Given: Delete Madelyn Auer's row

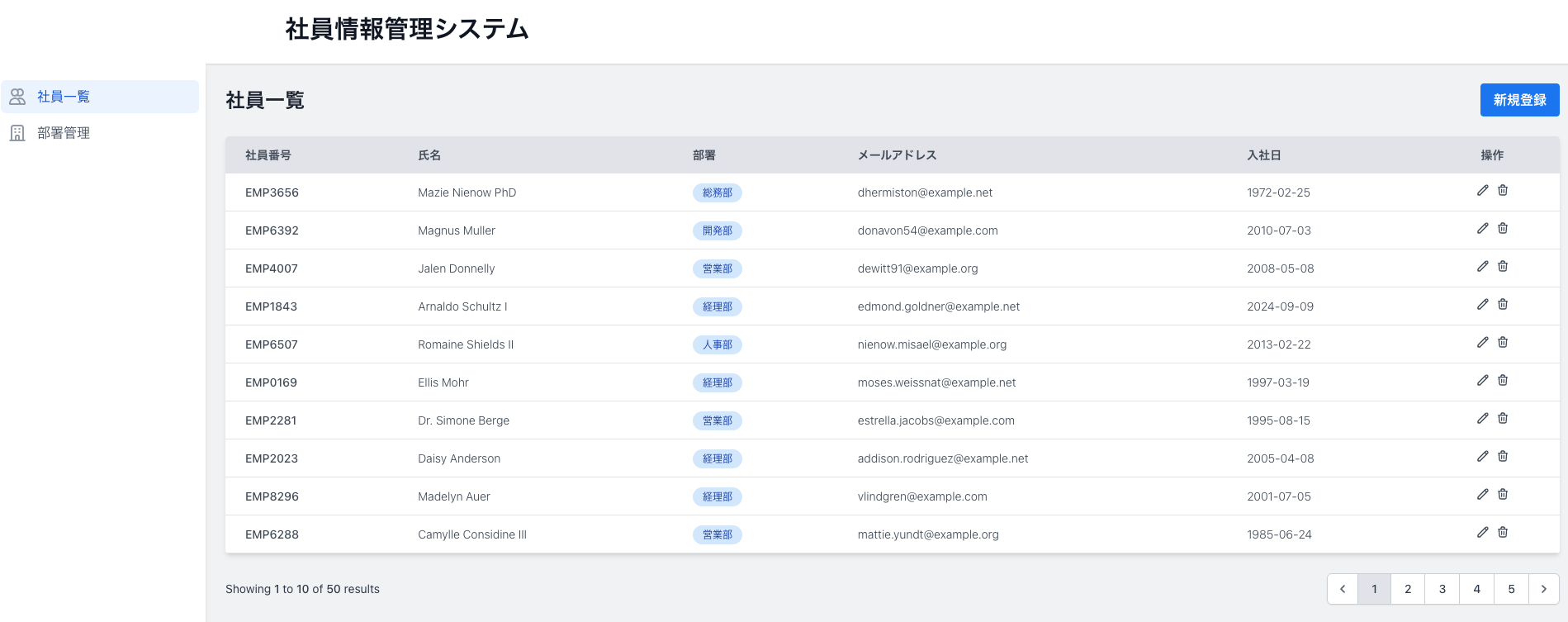Looking at the screenshot, I should (x=1503, y=495).
